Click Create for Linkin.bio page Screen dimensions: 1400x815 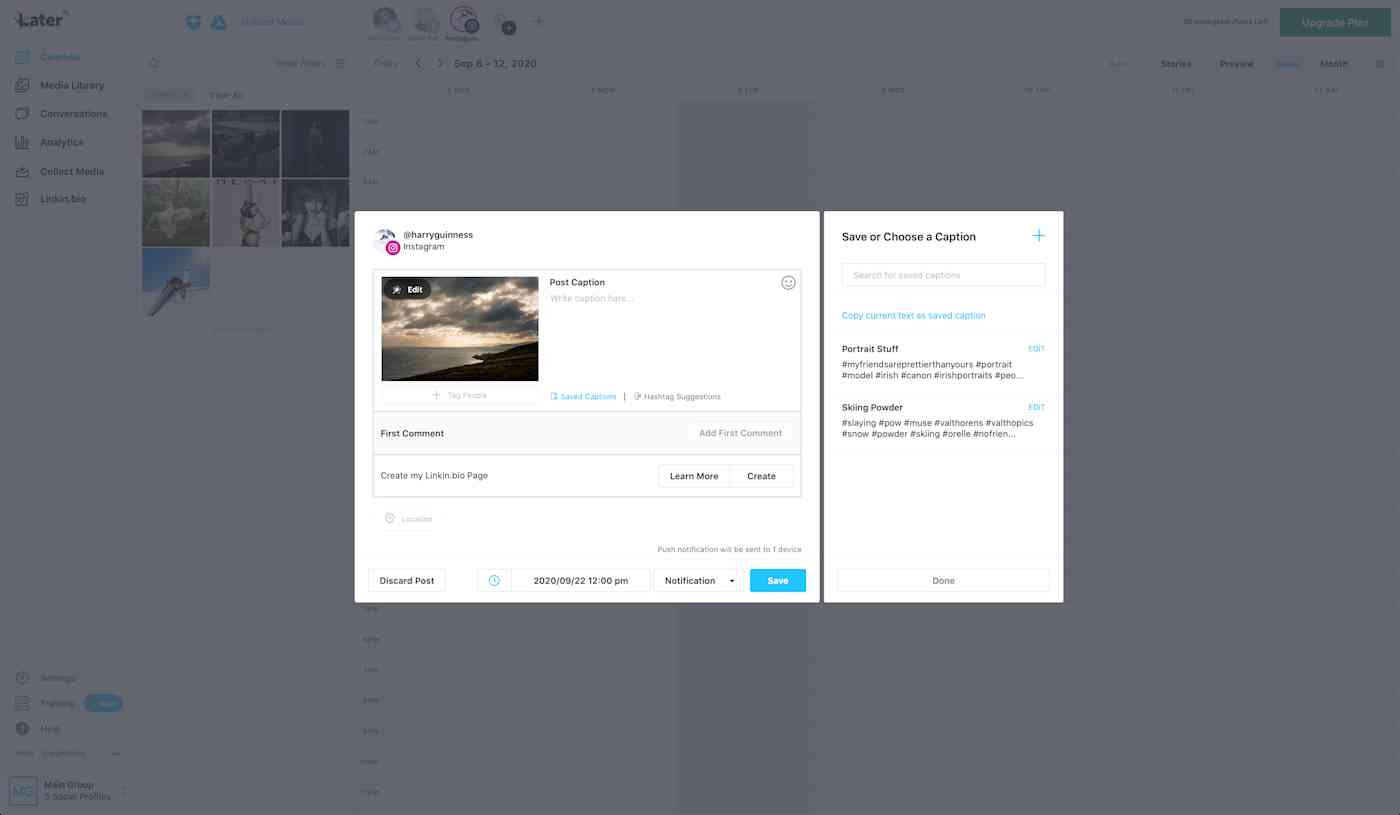tap(761, 476)
